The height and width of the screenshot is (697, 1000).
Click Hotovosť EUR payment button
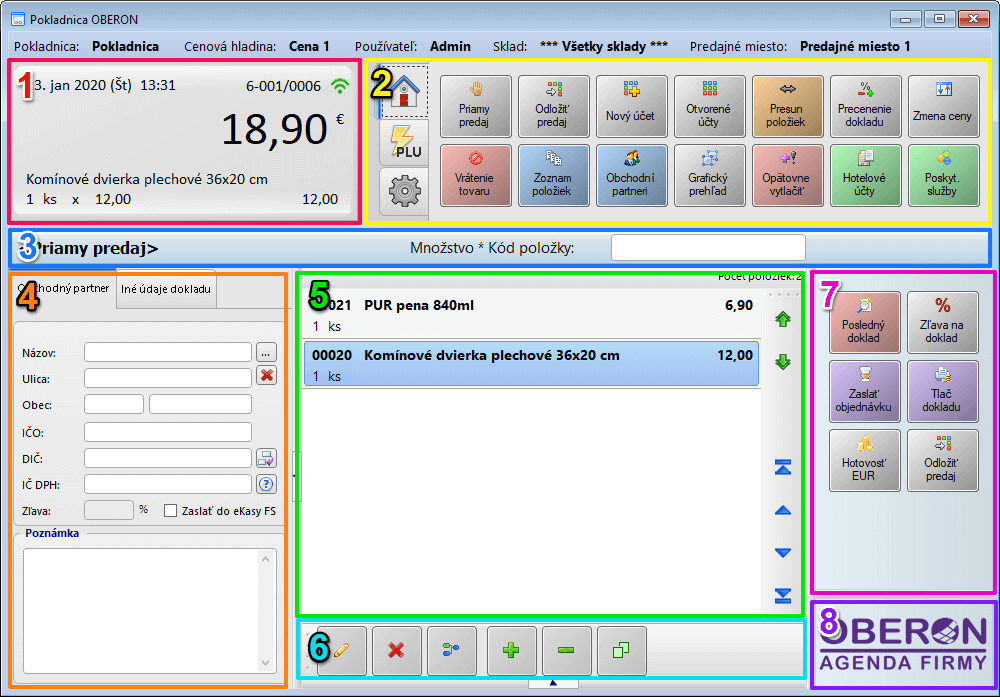click(x=864, y=461)
